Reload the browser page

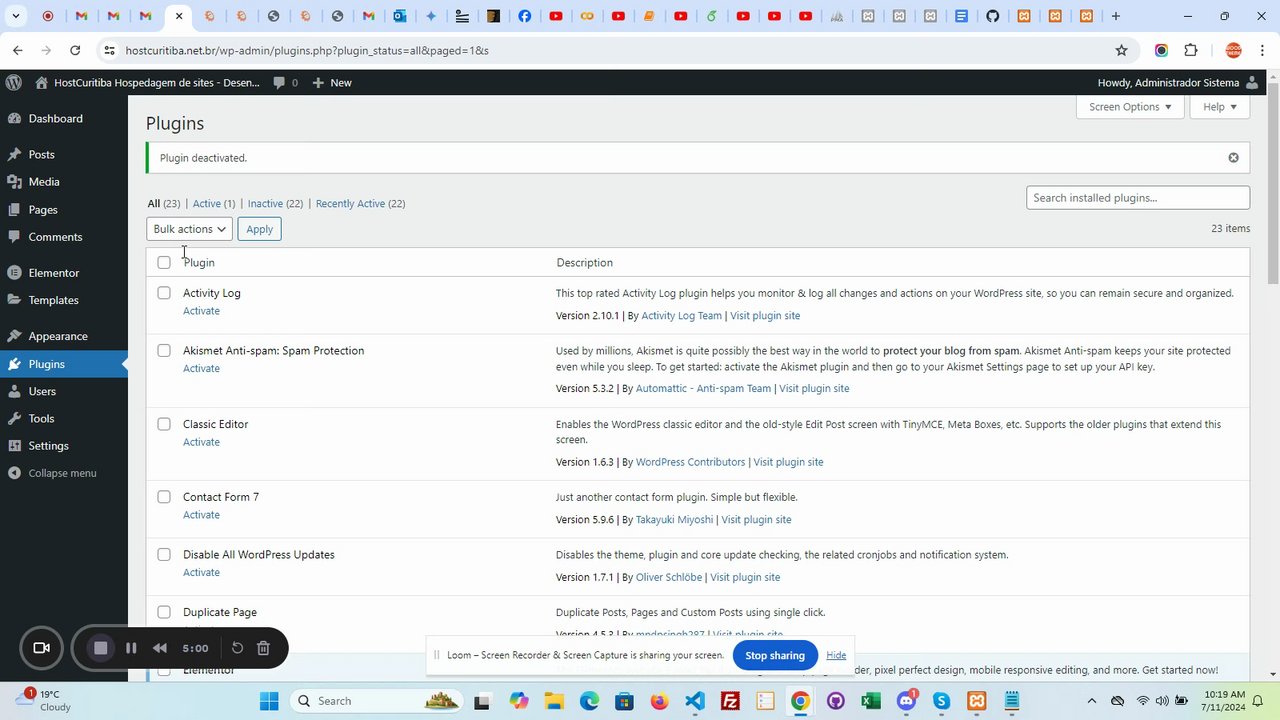point(75,50)
